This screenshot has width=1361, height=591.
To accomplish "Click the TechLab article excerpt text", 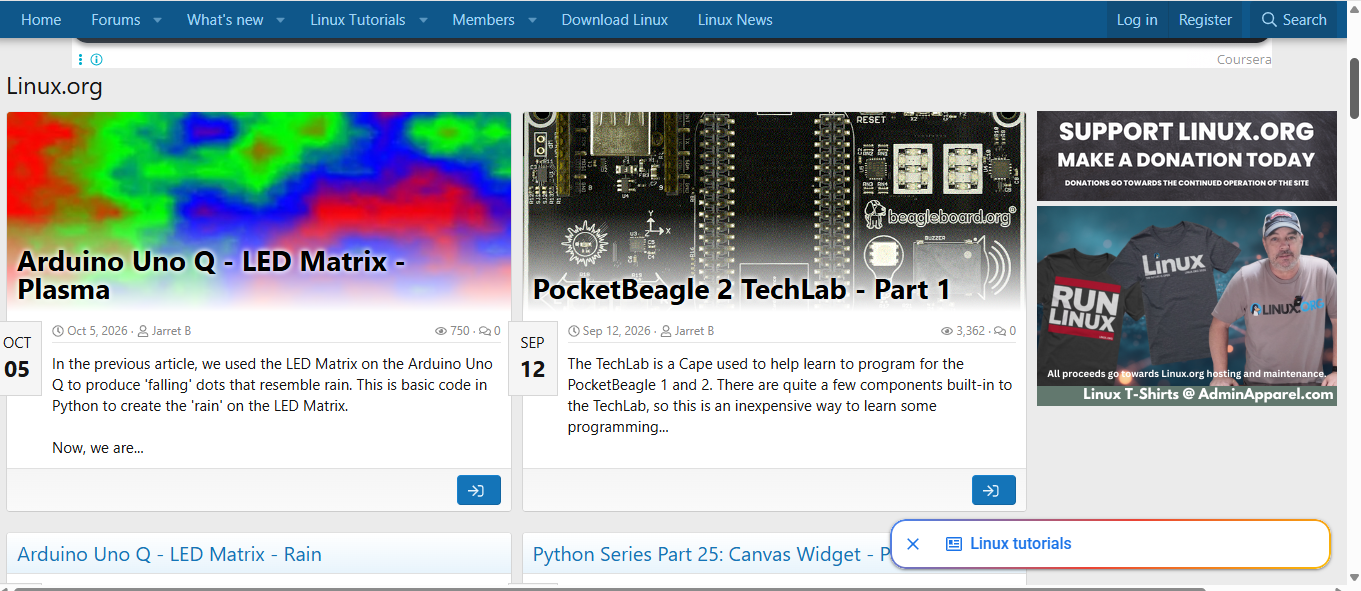I will click(x=790, y=396).
